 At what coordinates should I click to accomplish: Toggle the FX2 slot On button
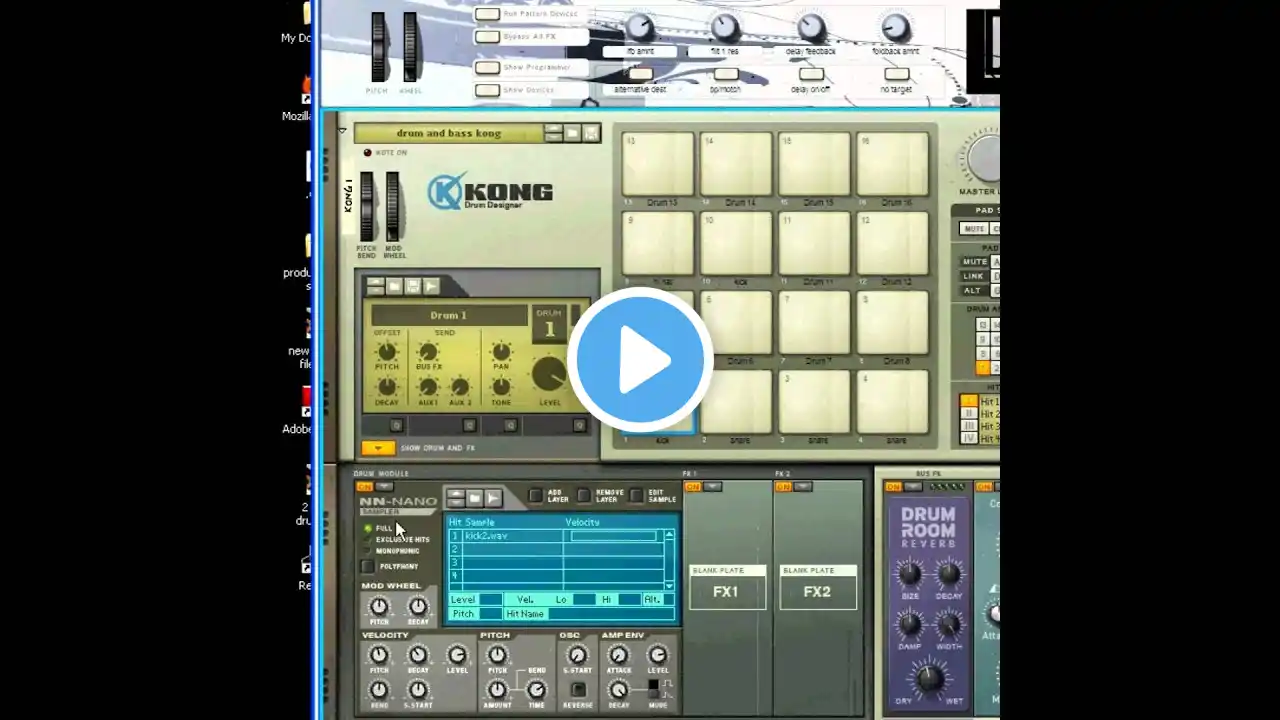tap(784, 487)
